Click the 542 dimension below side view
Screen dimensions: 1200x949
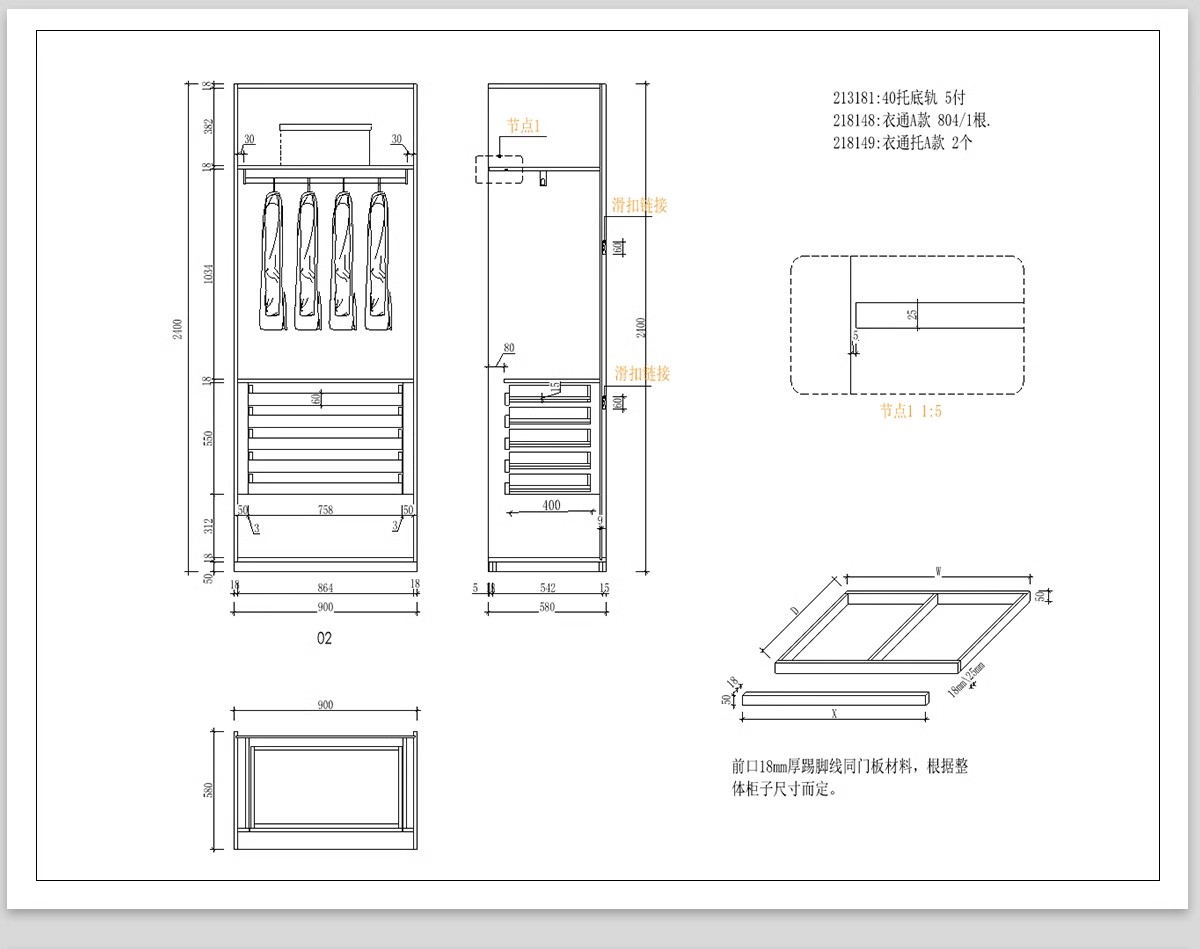pyautogui.click(x=547, y=589)
